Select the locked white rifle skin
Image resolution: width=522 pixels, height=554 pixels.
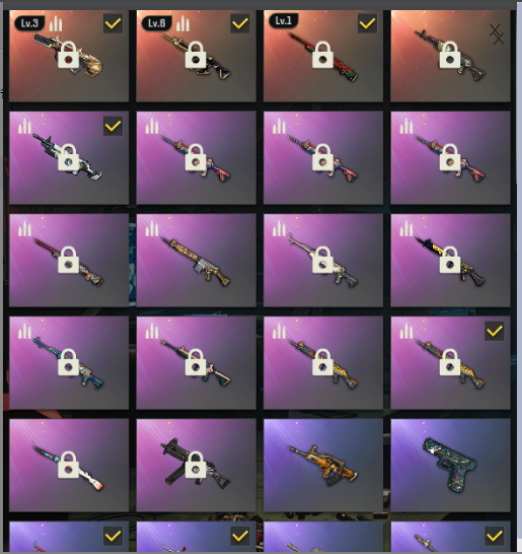(323, 260)
